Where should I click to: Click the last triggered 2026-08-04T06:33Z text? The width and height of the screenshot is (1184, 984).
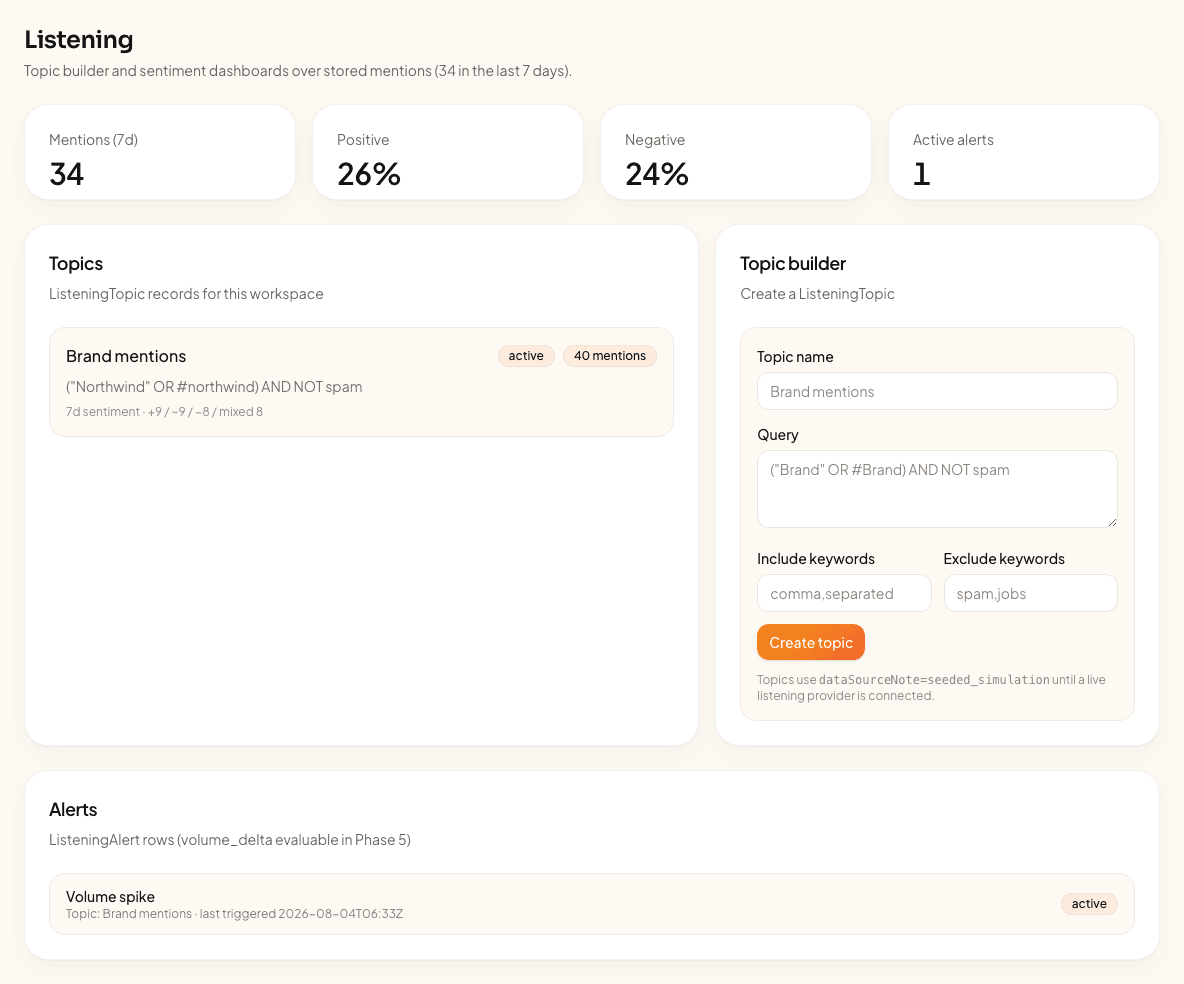point(301,914)
